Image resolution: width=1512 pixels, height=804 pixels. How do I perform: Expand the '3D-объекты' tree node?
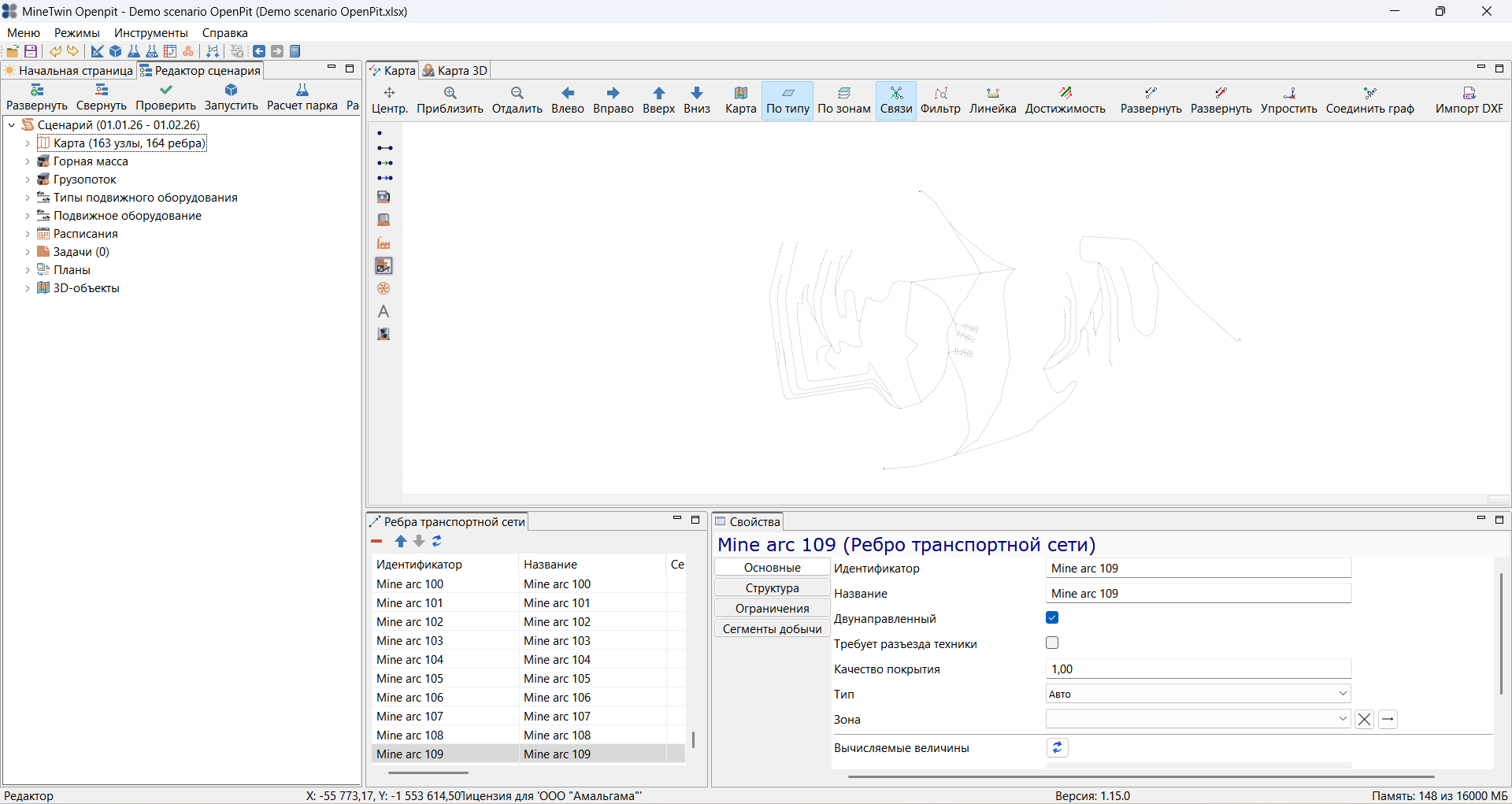(28, 287)
